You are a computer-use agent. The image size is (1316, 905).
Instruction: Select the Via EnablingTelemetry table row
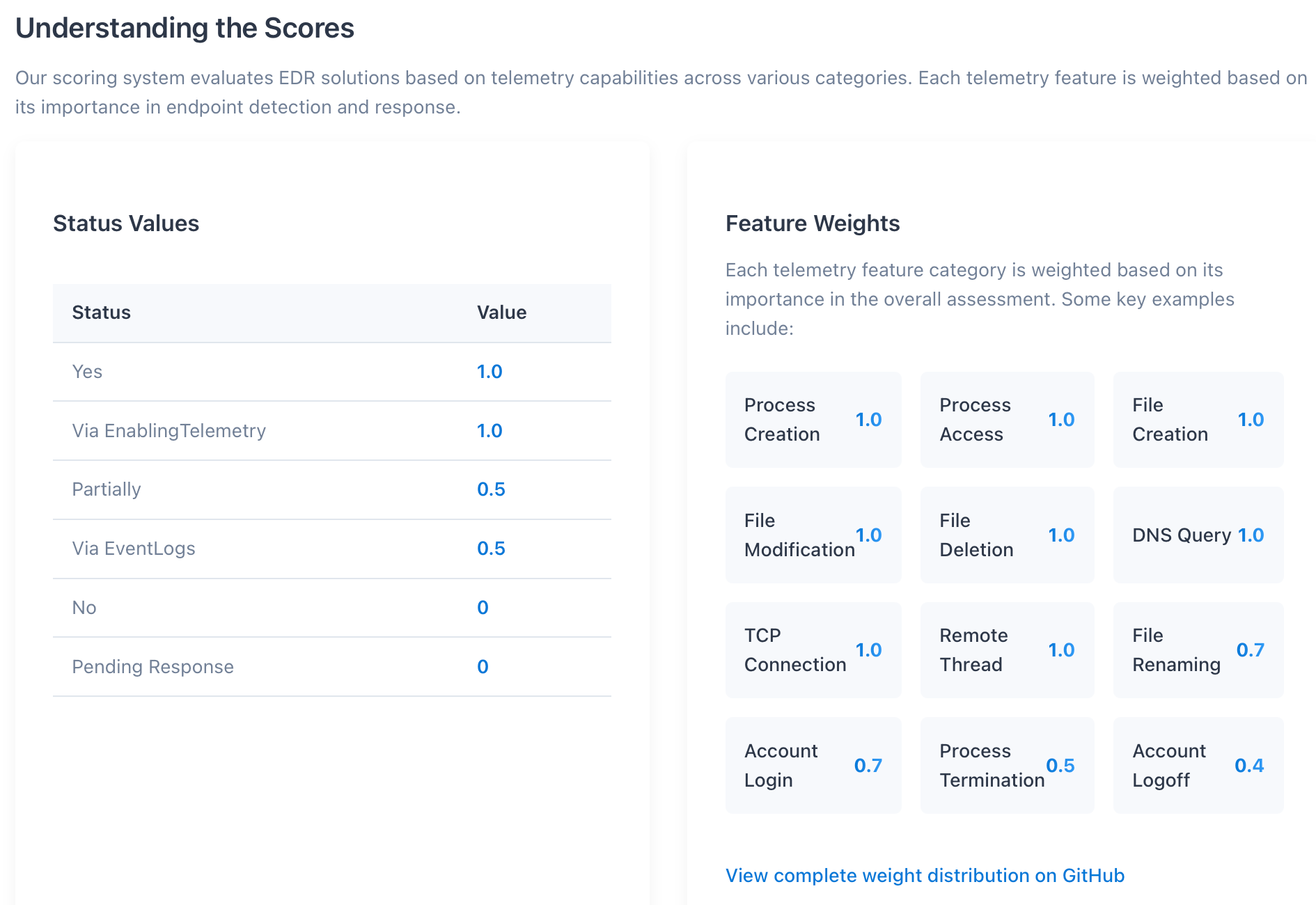click(332, 431)
